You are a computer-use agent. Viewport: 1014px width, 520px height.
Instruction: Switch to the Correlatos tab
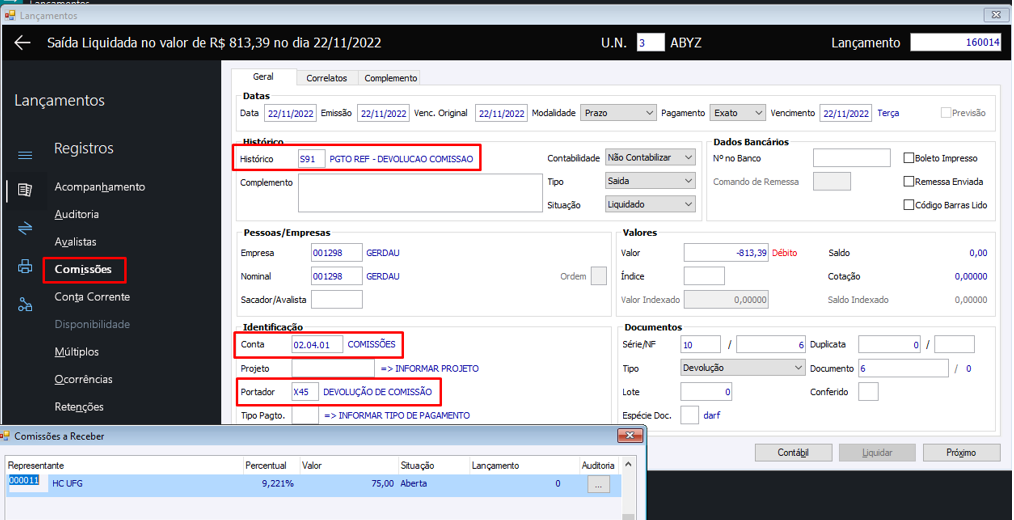[x=327, y=78]
